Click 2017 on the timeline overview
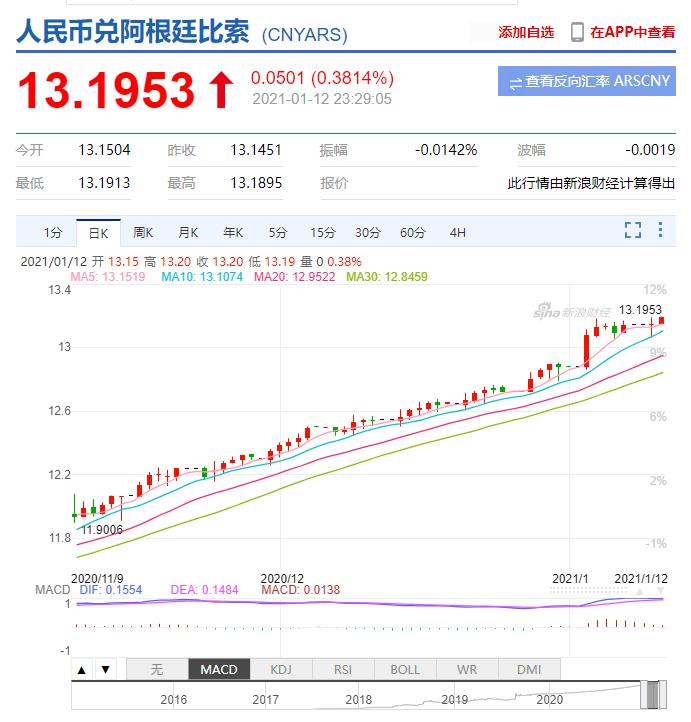The width and height of the screenshot is (691, 722). tap(266, 700)
